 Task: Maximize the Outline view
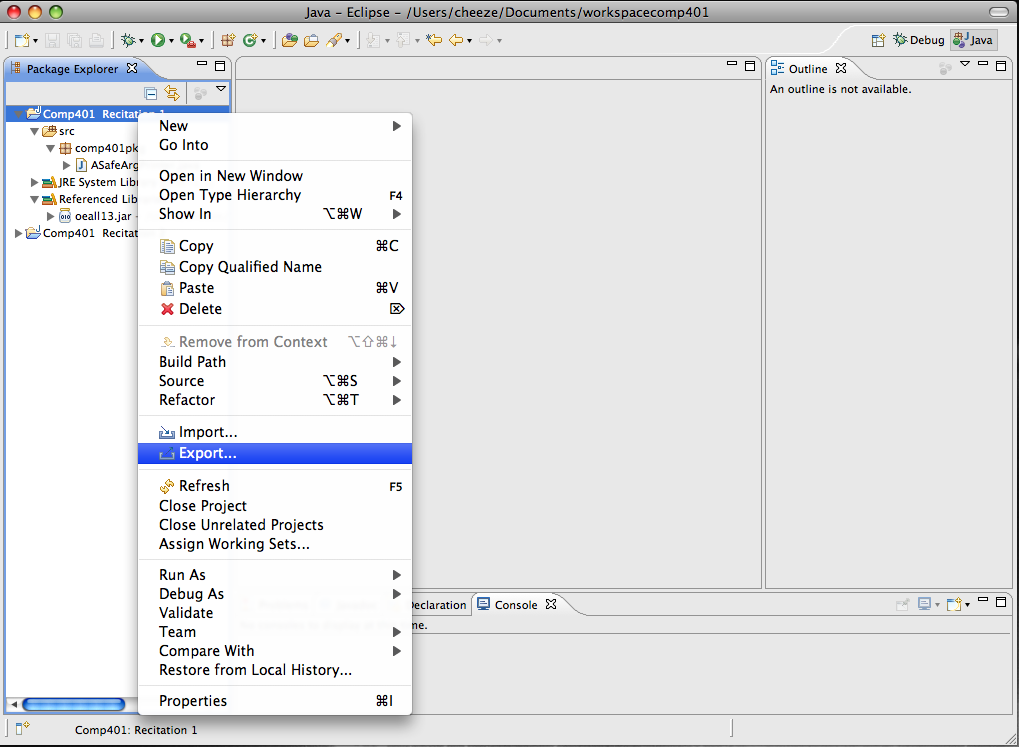coord(1001,66)
